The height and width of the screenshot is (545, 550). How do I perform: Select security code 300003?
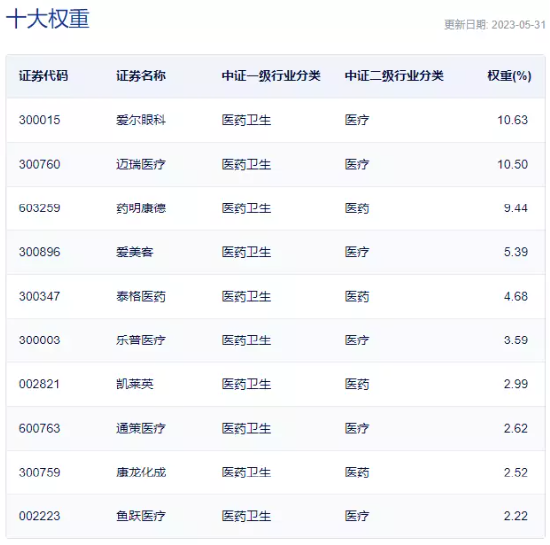pos(40,340)
